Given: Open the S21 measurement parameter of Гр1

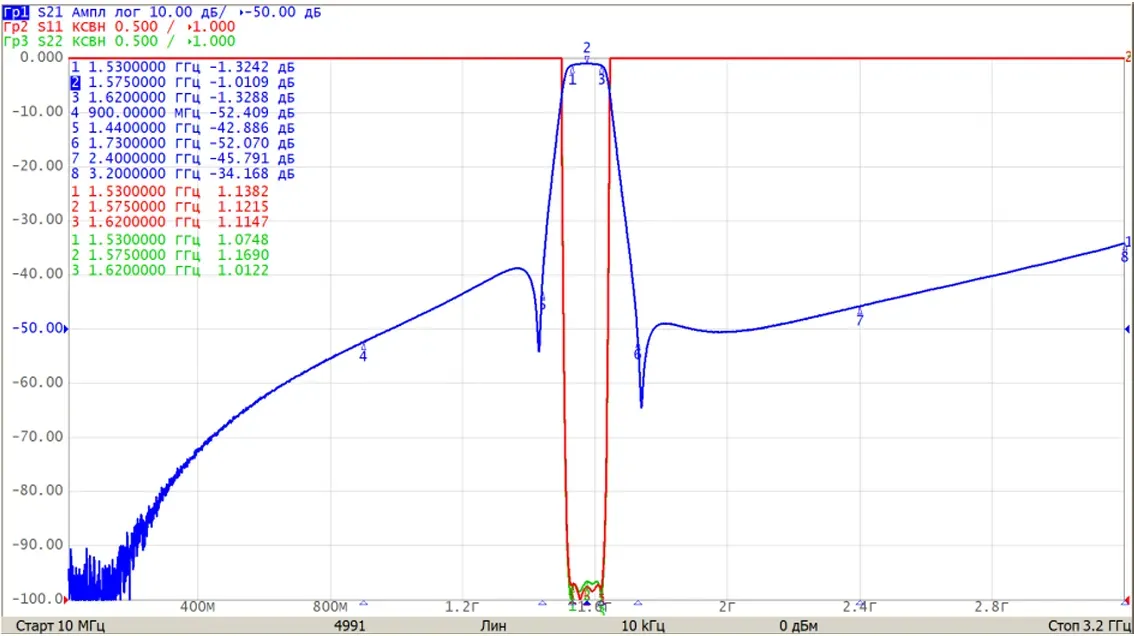Looking at the screenshot, I should pyautogui.click(x=50, y=12).
